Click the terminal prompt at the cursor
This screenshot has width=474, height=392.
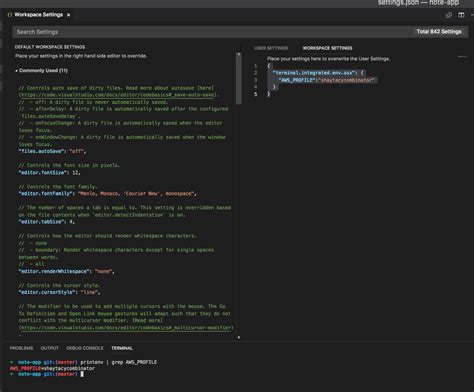(x=82, y=374)
